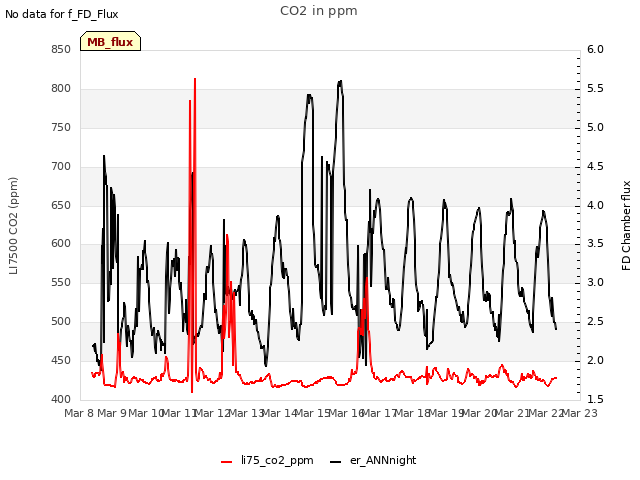Click the tallest red CO2 spike peak

click(195, 79)
